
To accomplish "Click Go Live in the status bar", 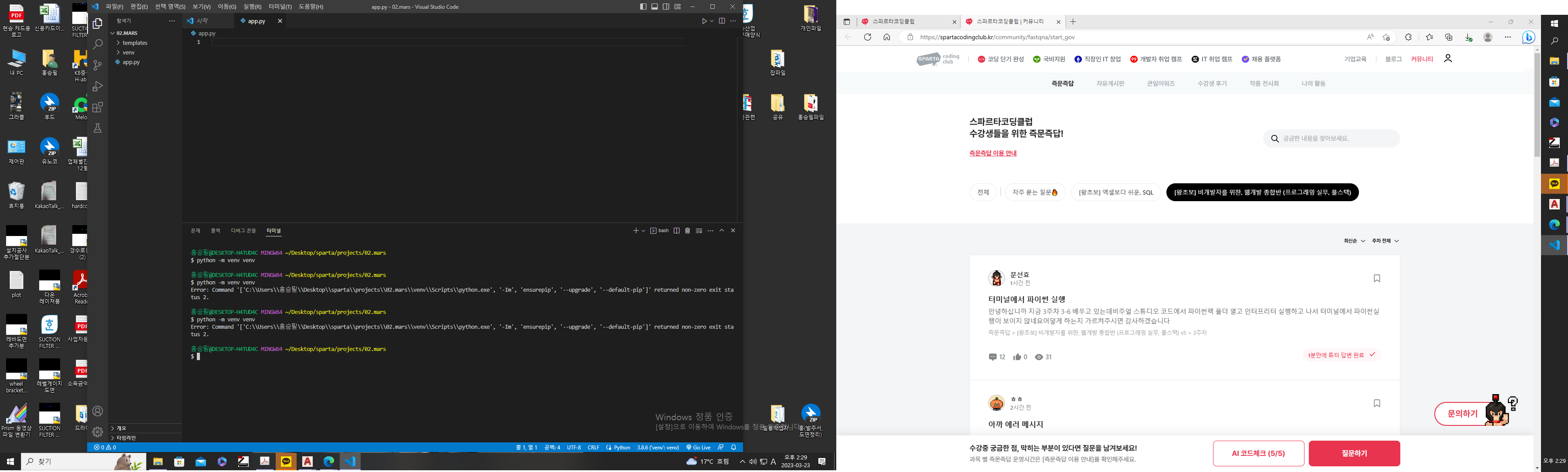I will coord(698,448).
